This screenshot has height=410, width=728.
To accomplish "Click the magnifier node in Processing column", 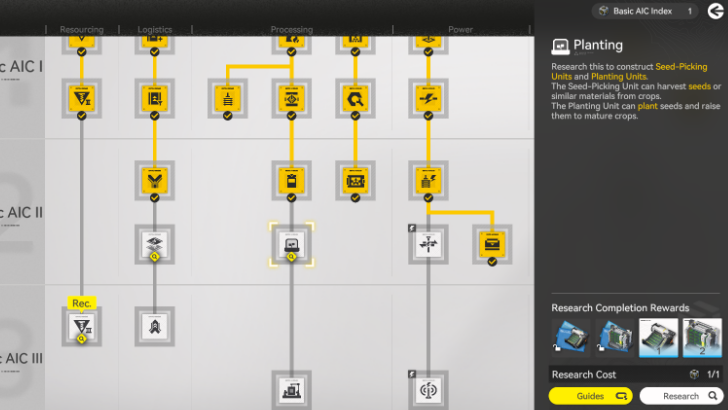I will 354,98.
